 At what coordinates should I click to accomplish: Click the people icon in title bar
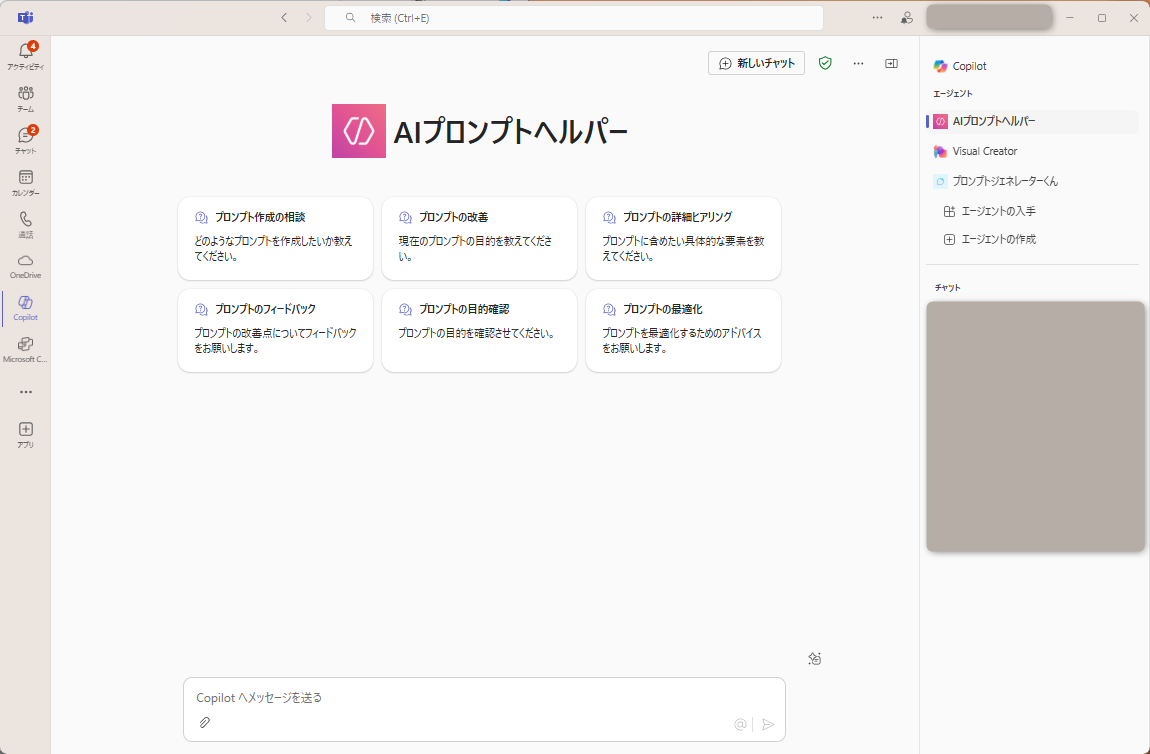907,18
